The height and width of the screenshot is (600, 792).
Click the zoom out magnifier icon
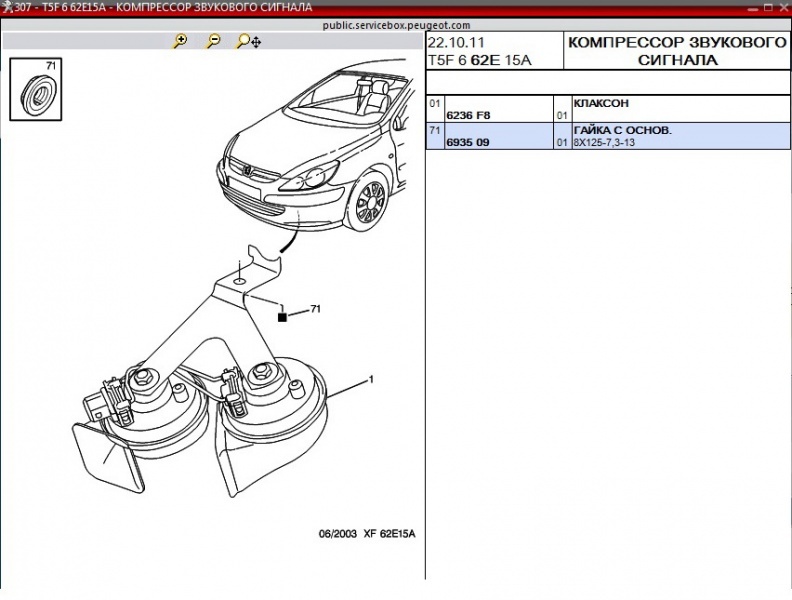click(x=213, y=42)
